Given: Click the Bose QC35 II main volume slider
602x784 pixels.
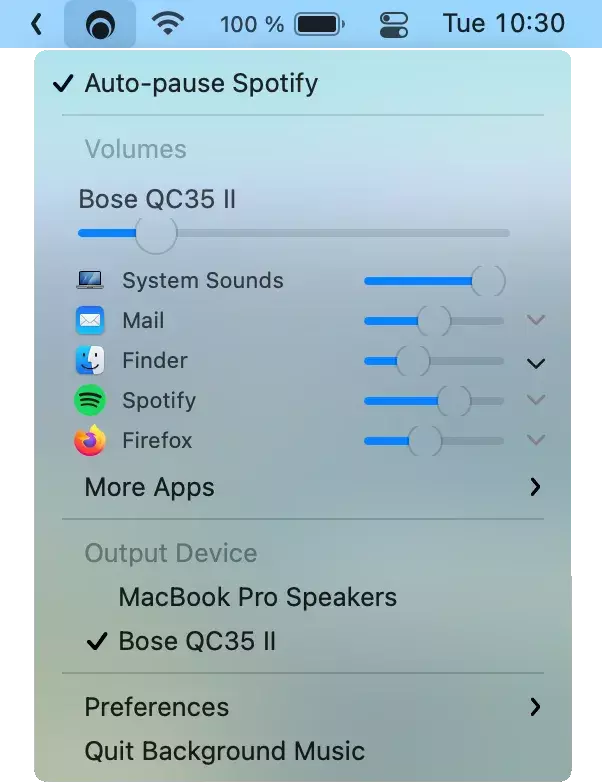Looking at the screenshot, I should point(294,233).
